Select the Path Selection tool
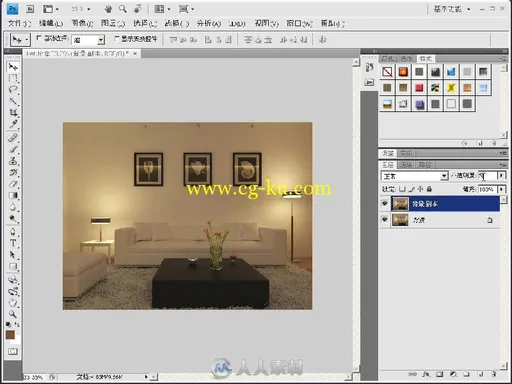This screenshot has height=384, width=512. point(13,255)
